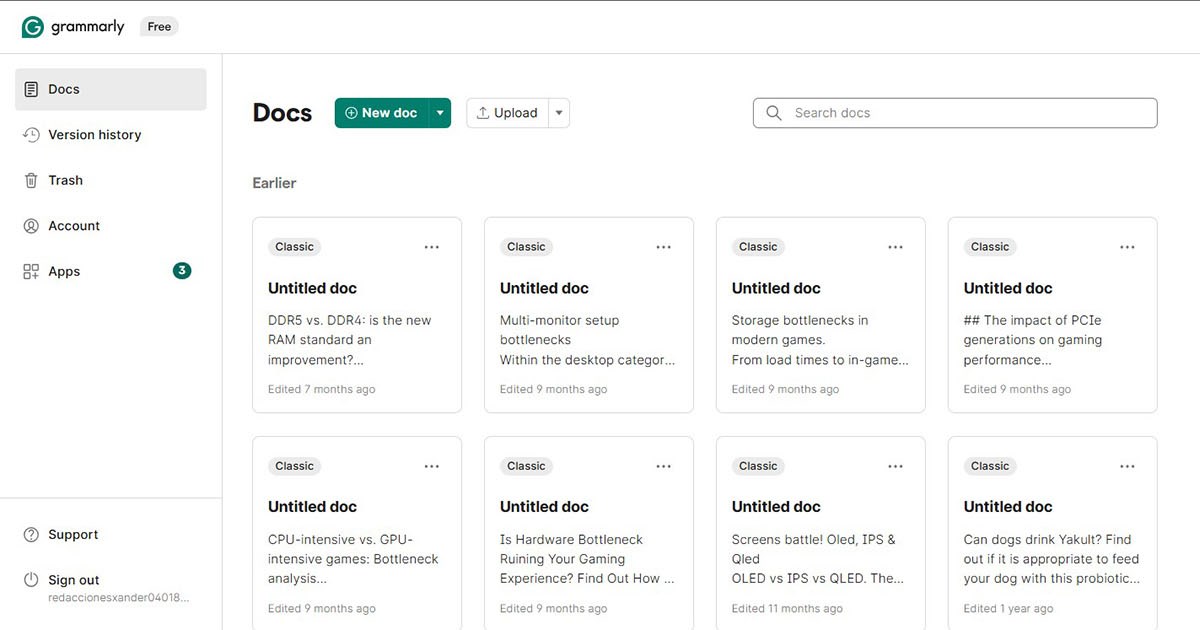The image size is (1200, 630).
Task: Click the Apps grid icon
Action: click(31, 272)
